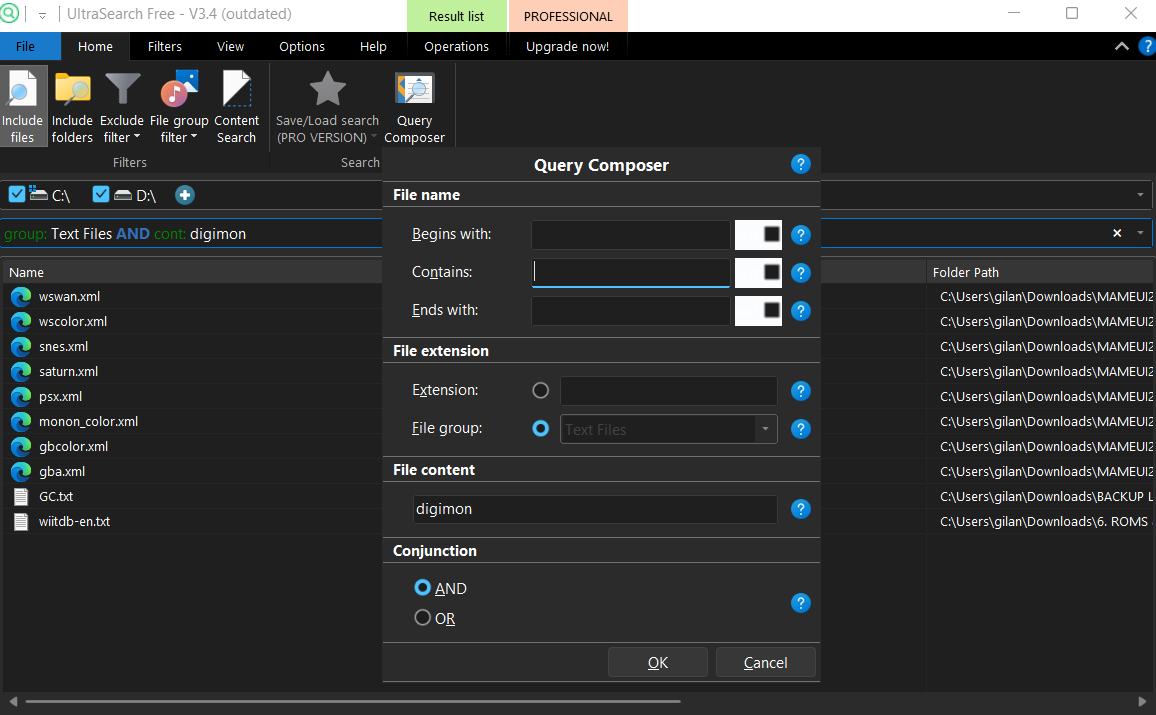The width and height of the screenshot is (1156, 715).
Task: Click the D:\ drive icon
Action: pos(123,195)
